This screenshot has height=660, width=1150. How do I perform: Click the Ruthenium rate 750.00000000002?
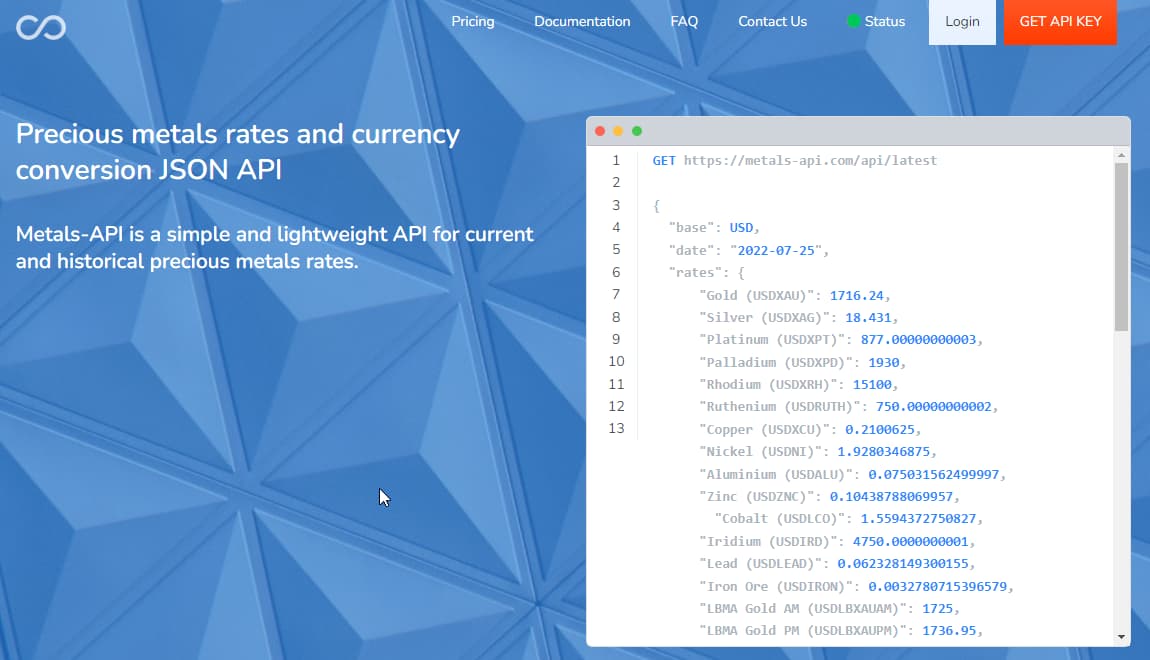[x=934, y=406]
